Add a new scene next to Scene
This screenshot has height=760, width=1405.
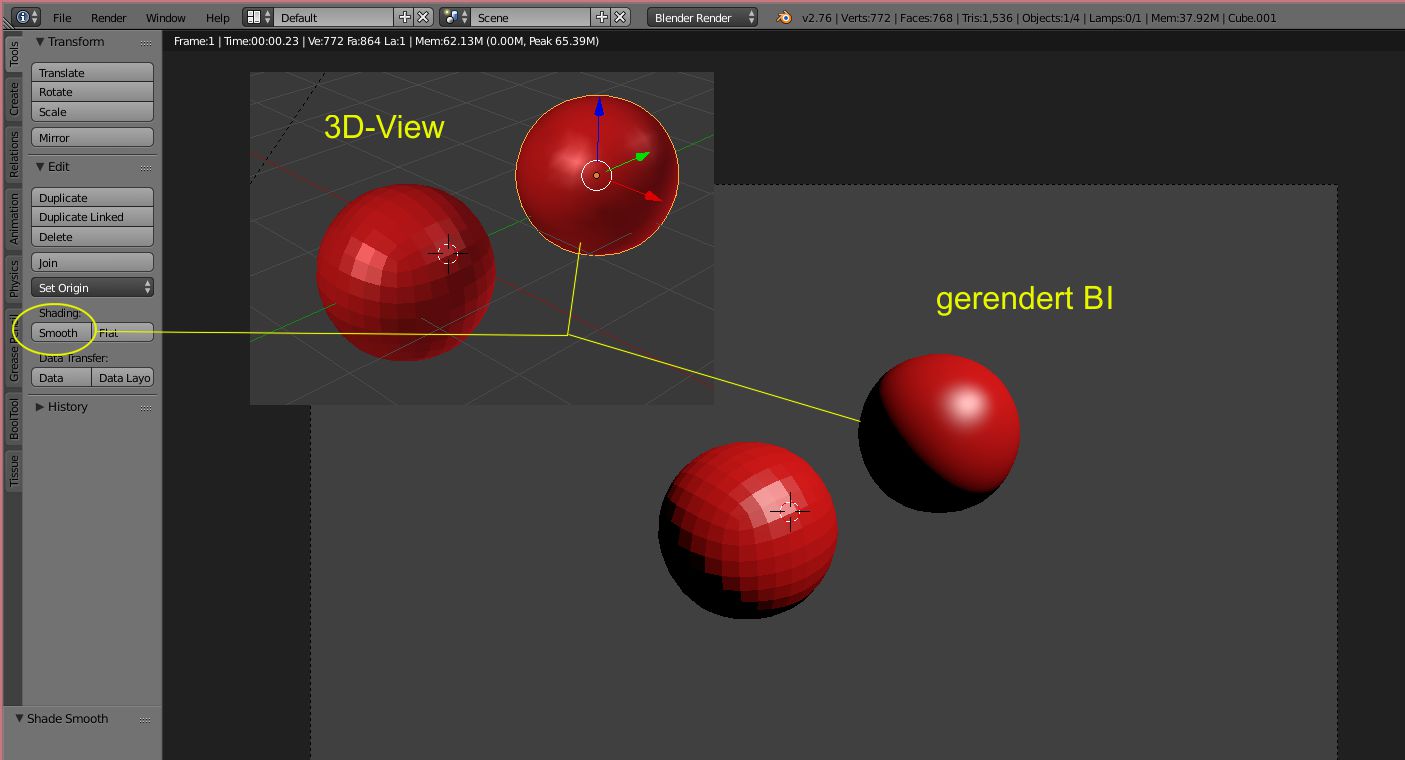click(x=601, y=17)
